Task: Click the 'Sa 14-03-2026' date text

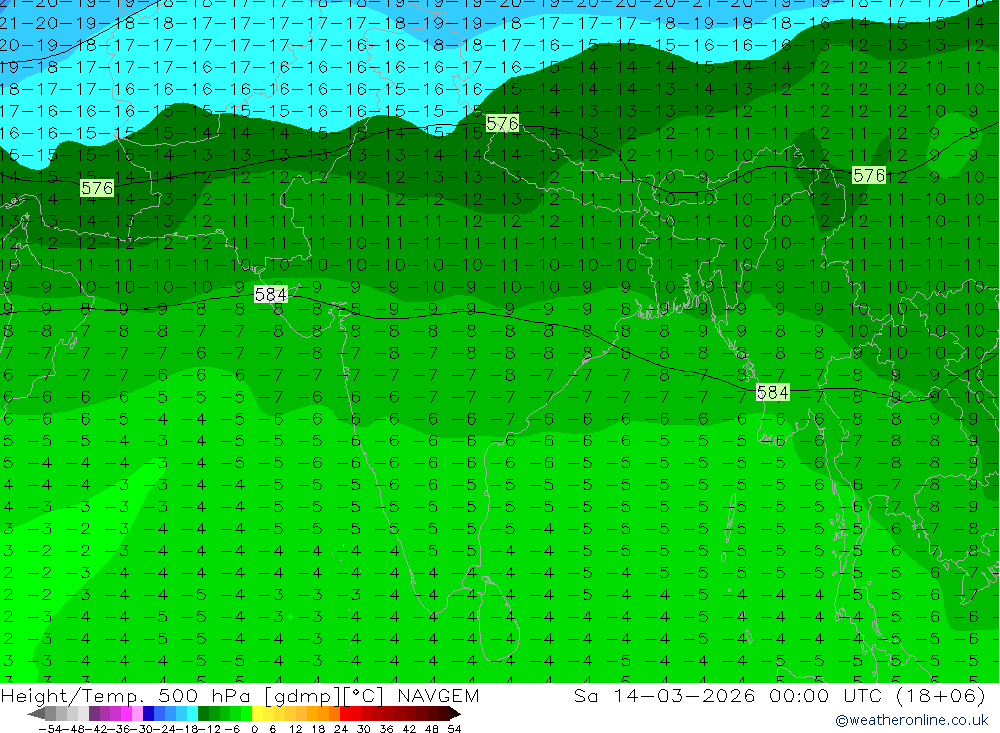Action: [x=665, y=695]
